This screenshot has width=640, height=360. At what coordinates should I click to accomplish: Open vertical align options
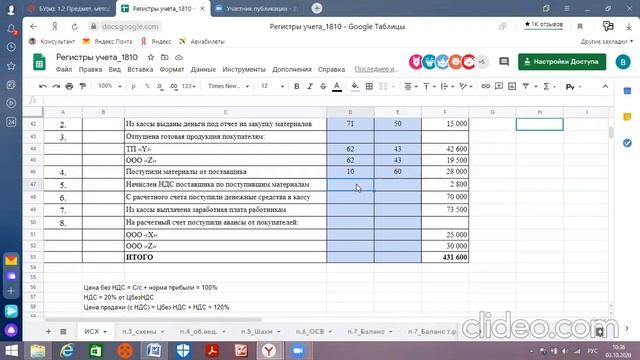click(x=429, y=86)
